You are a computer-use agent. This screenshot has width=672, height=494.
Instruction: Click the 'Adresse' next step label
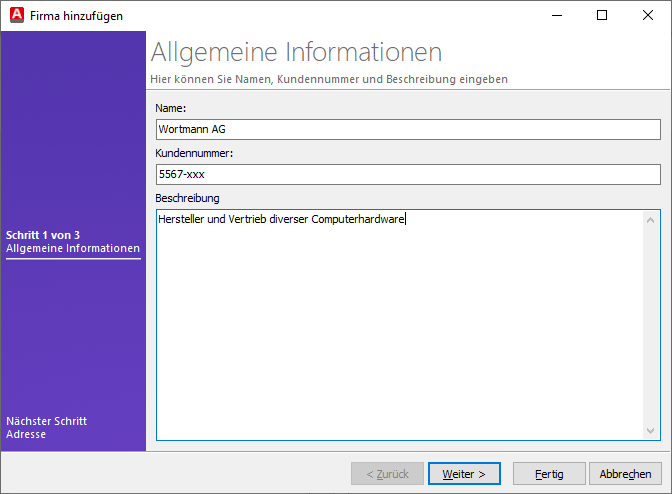26,434
